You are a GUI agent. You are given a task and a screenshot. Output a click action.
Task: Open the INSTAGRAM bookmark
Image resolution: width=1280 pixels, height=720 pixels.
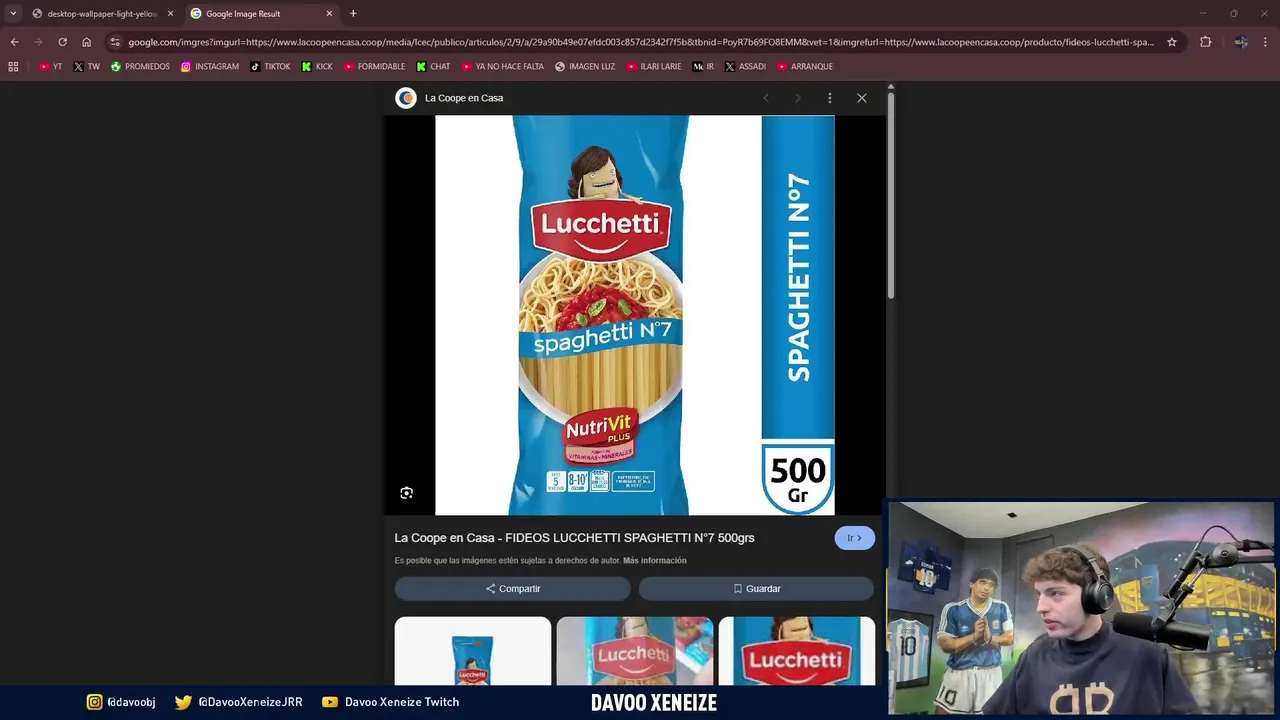[x=210, y=66]
